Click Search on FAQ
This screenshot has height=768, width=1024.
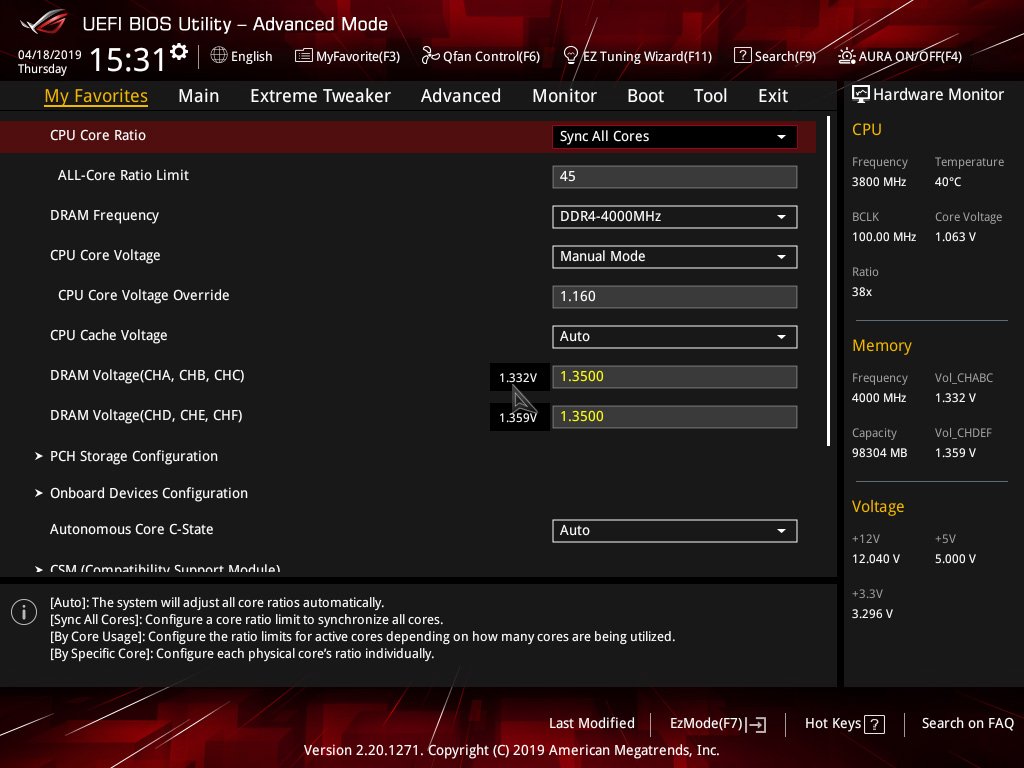pyautogui.click(x=968, y=724)
